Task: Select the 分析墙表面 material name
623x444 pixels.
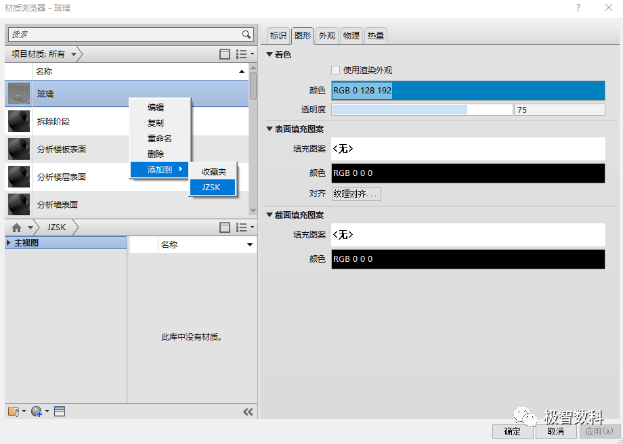Action: click(58, 205)
